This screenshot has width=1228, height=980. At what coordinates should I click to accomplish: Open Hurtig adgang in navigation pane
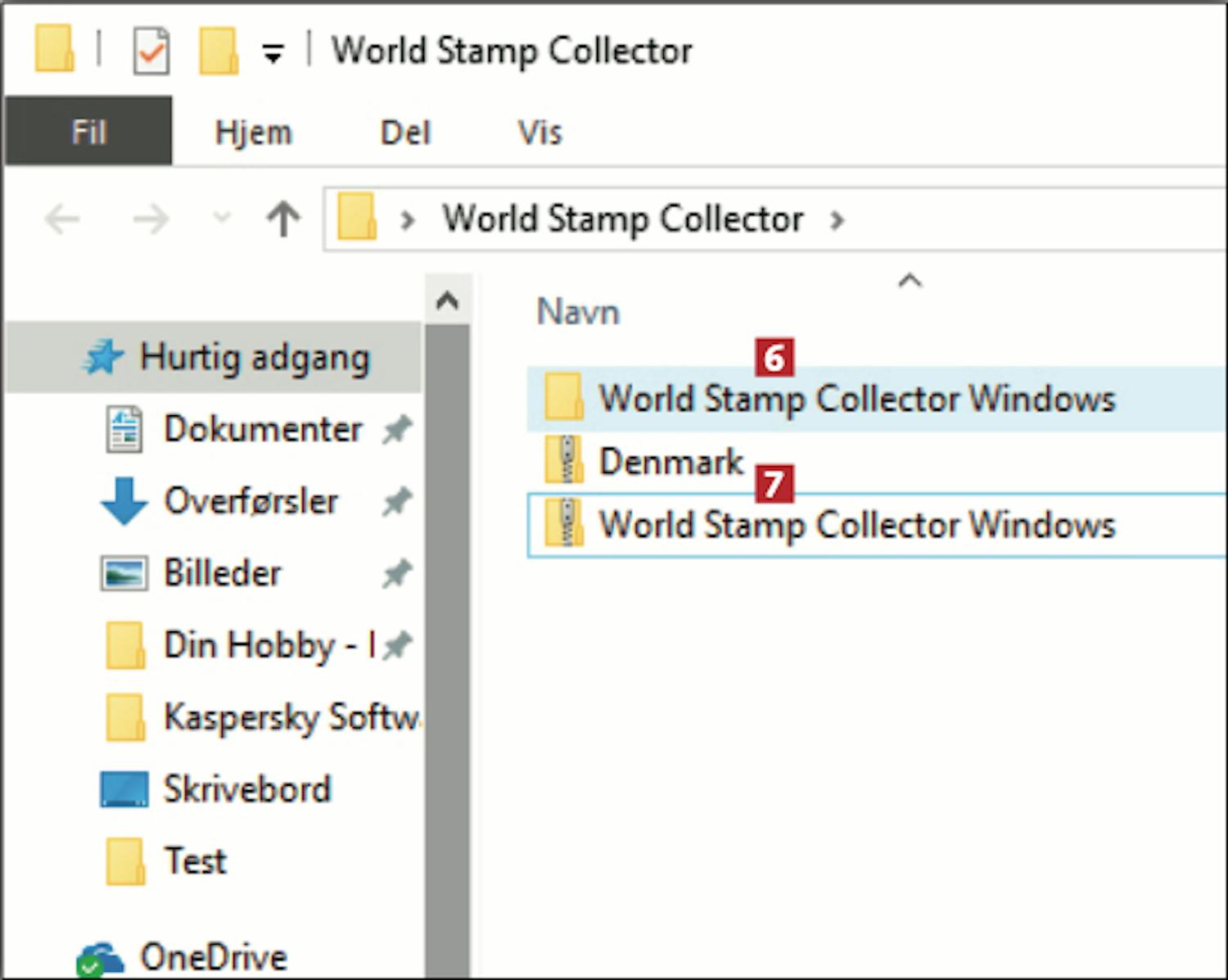pyautogui.click(x=254, y=358)
